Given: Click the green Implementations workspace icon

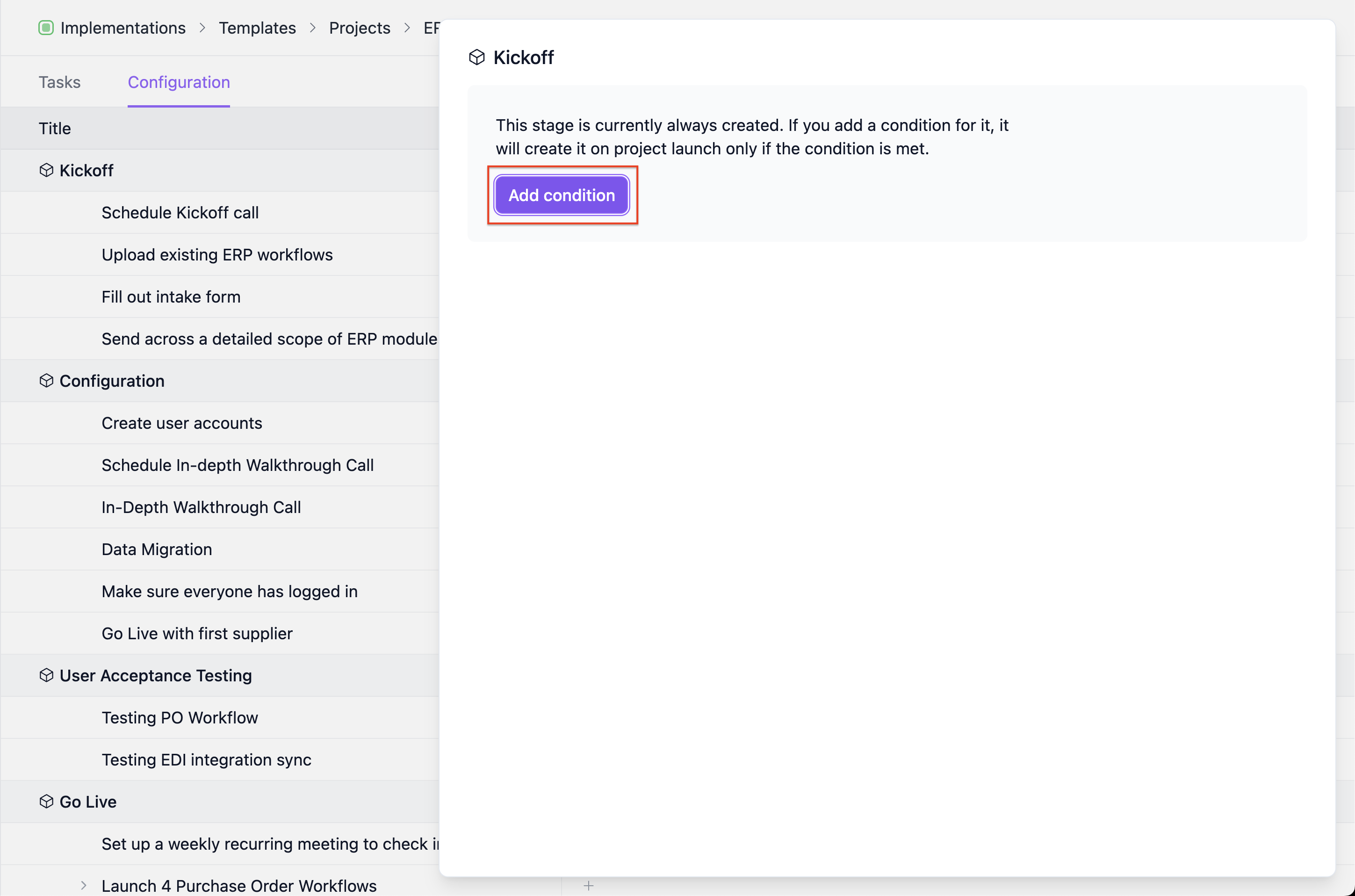Looking at the screenshot, I should (x=46, y=28).
